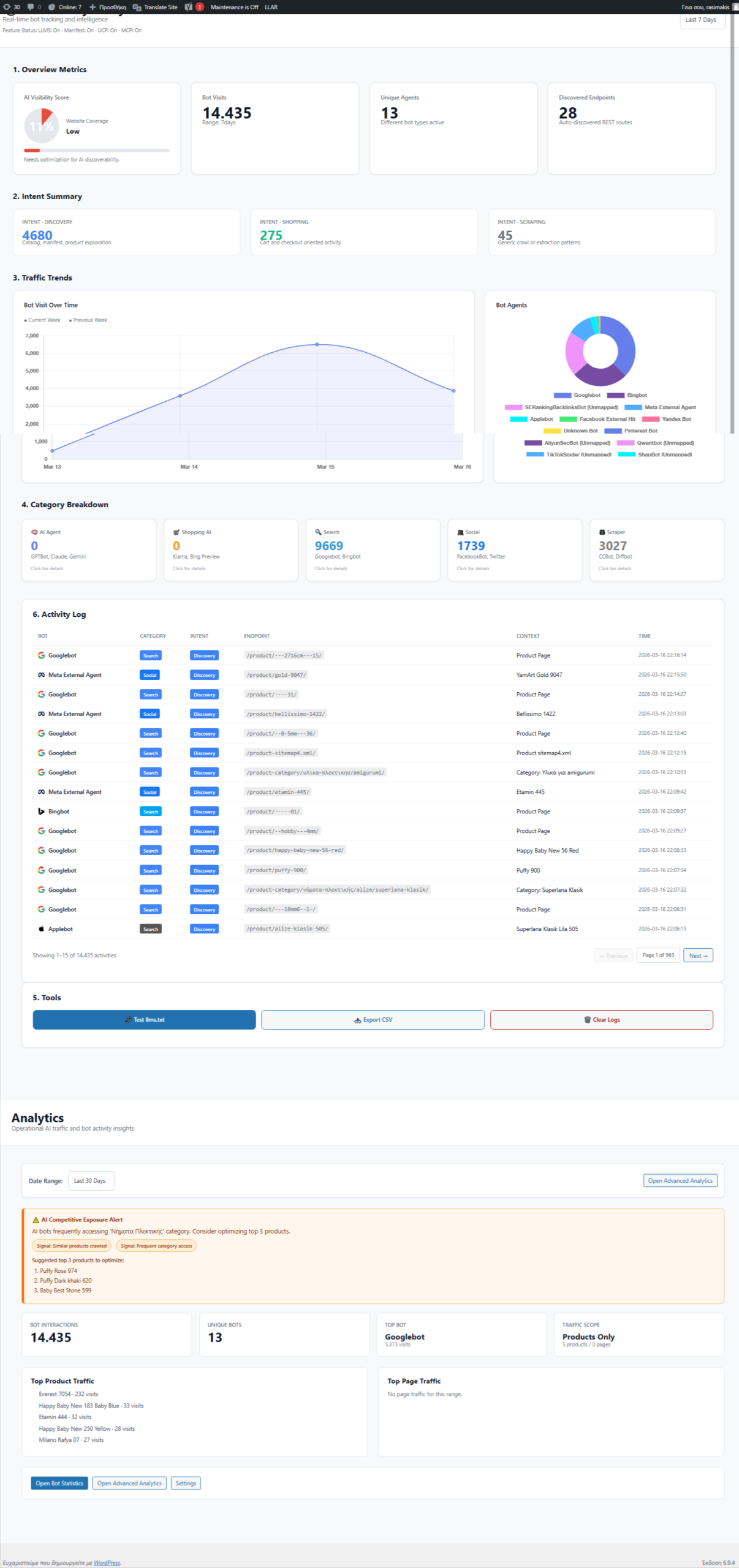This screenshot has height=1568, width=739.
Task: Click the Mar 15 data point on chart
Action: pos(317,345)
